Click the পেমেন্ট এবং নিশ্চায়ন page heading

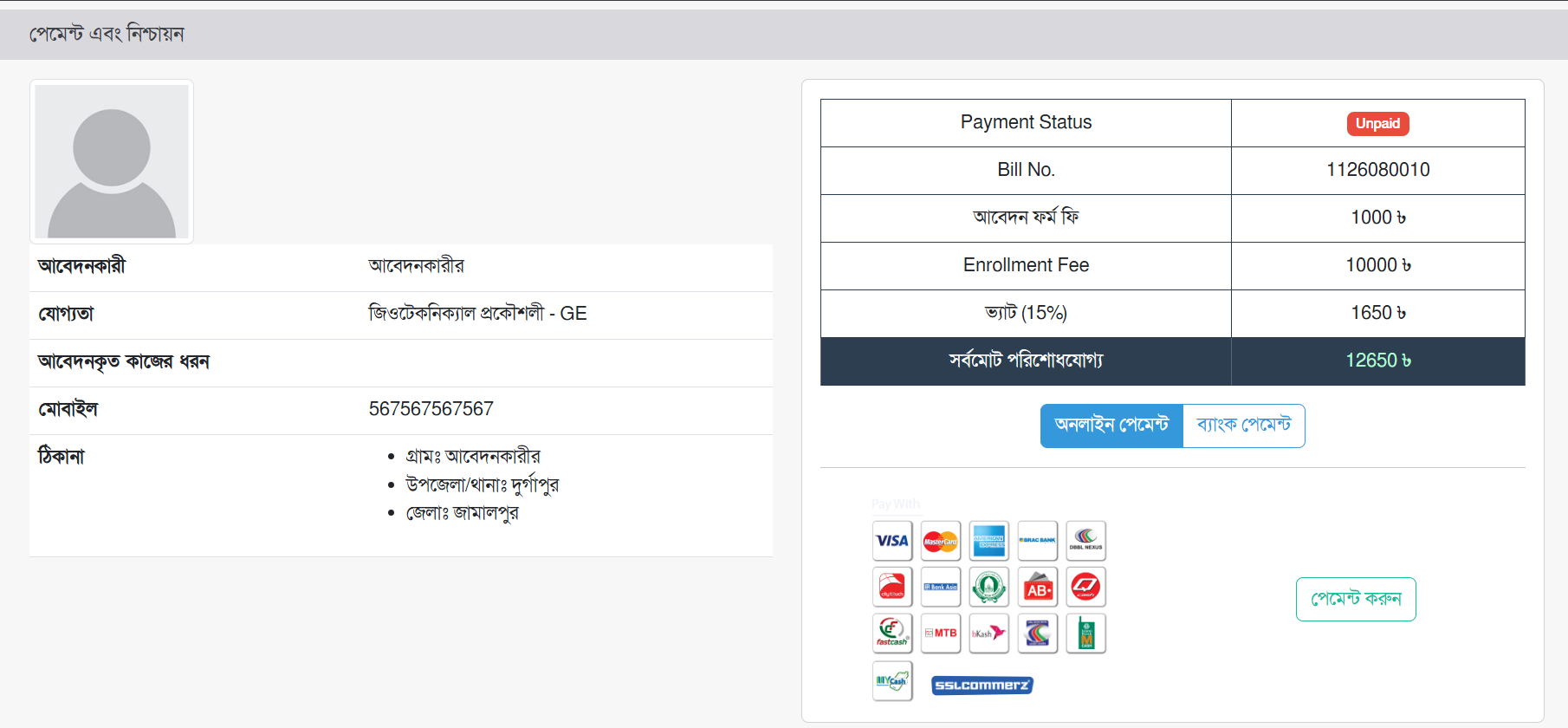coord(107,34)
